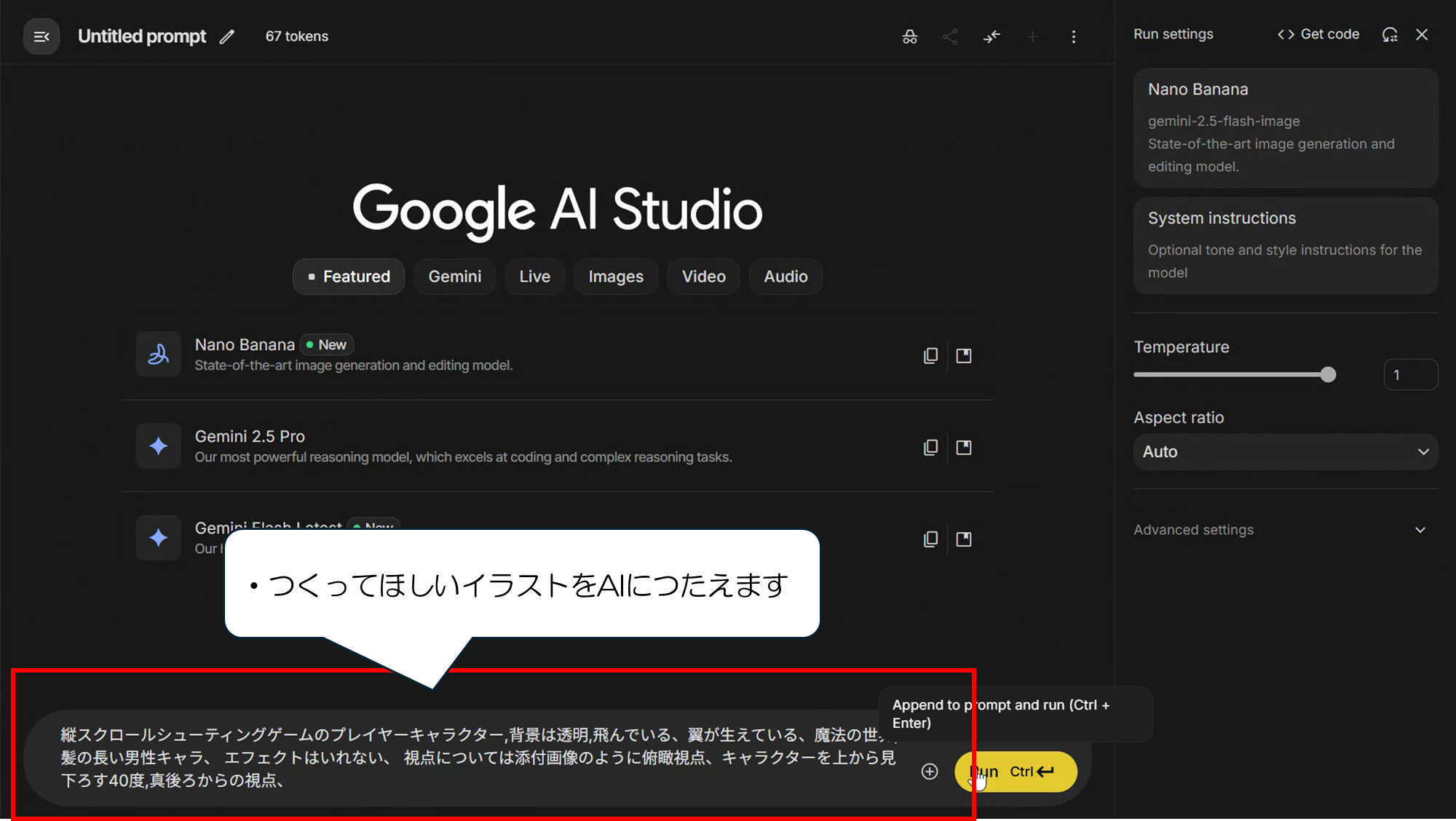The width and height of the screenshot is (1456, 821).
Task: Open the three-dot more options menu
Action: pos(1073,36)
